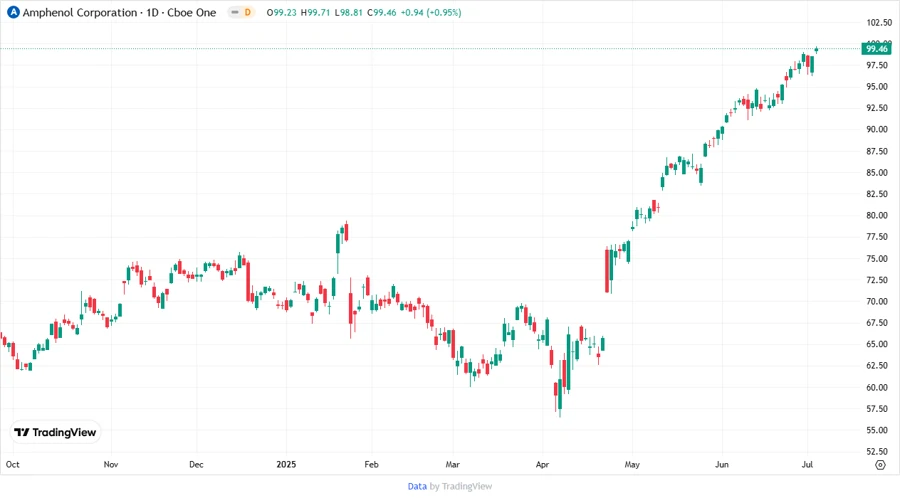Click the close value C99.46
This screenshot has height=498, width=900.
pyautogui.click(x=381, y=12)
